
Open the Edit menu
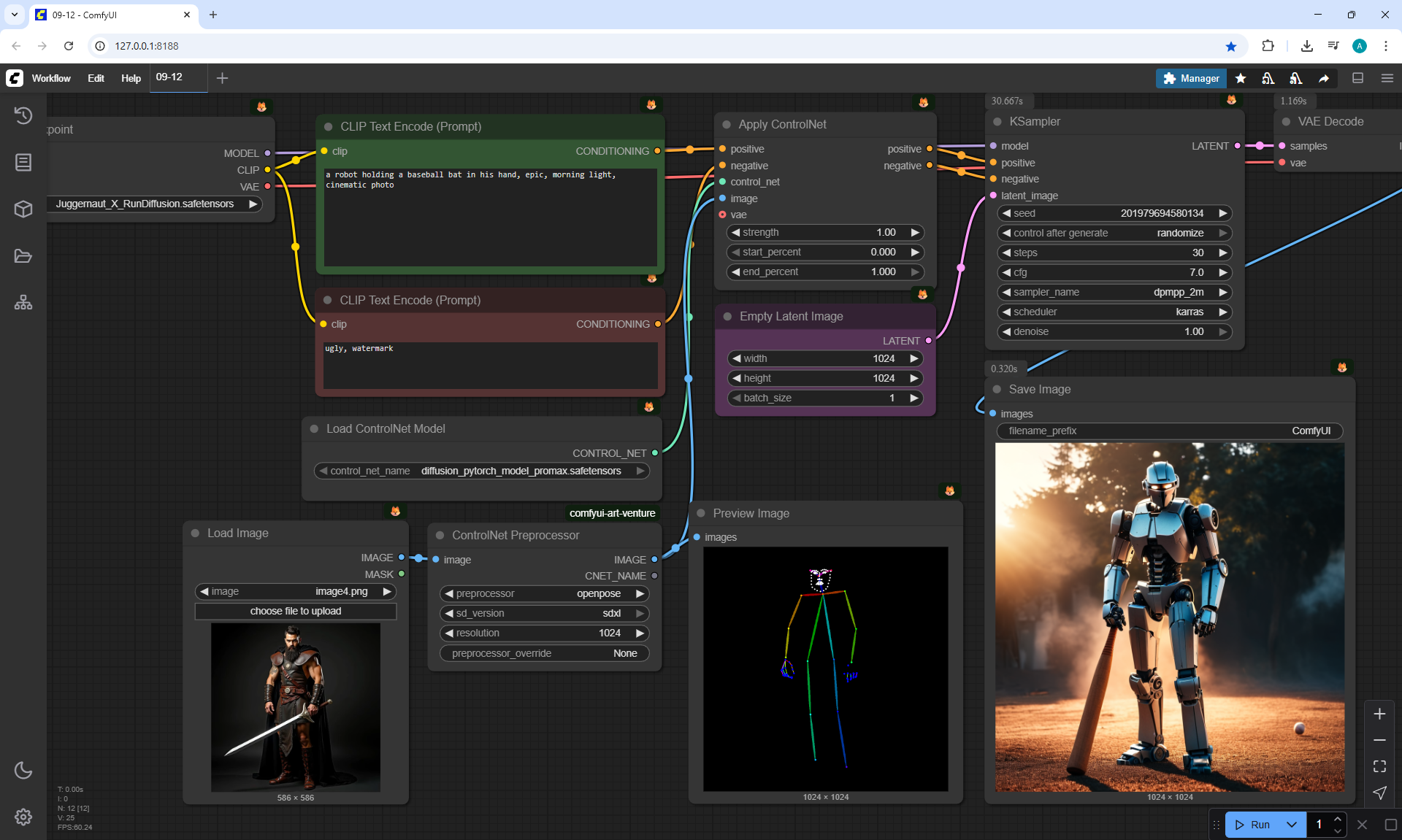point(96,78)
